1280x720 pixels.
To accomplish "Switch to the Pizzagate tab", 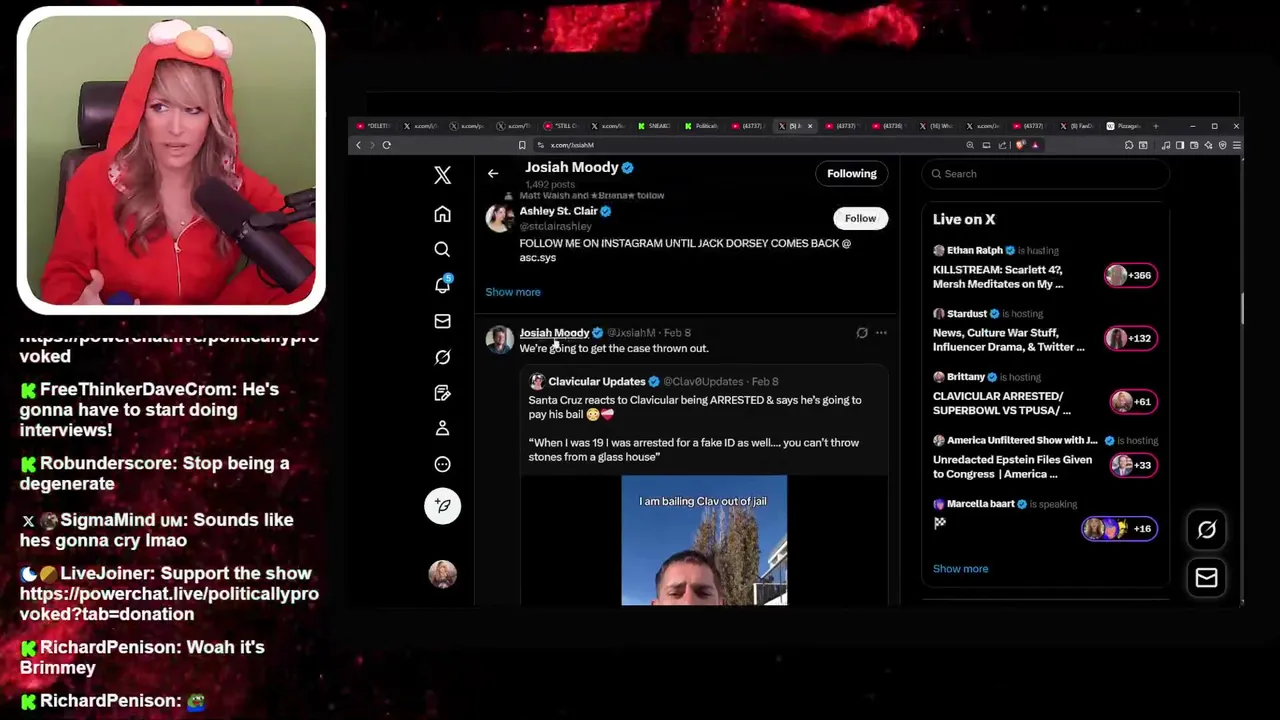I will 1124,126.
